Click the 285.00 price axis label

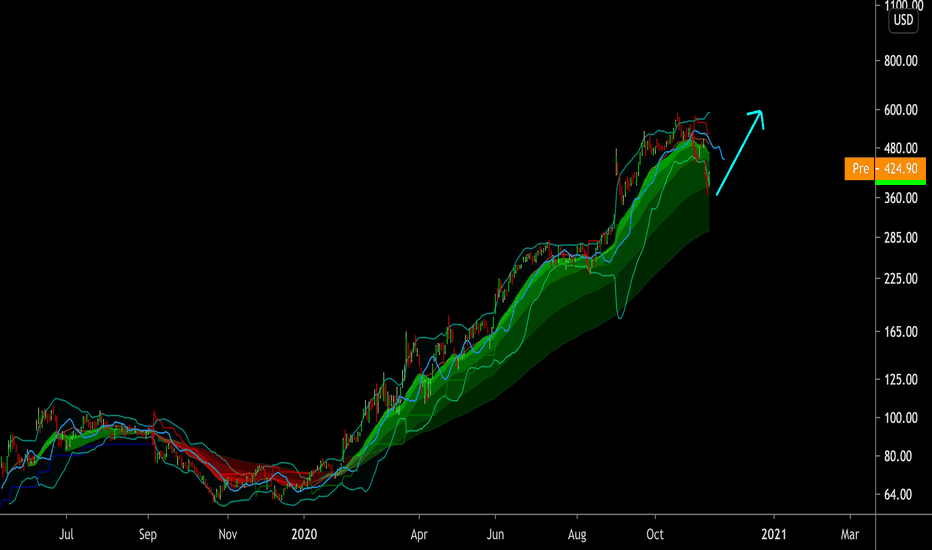(x=900, y=238)
